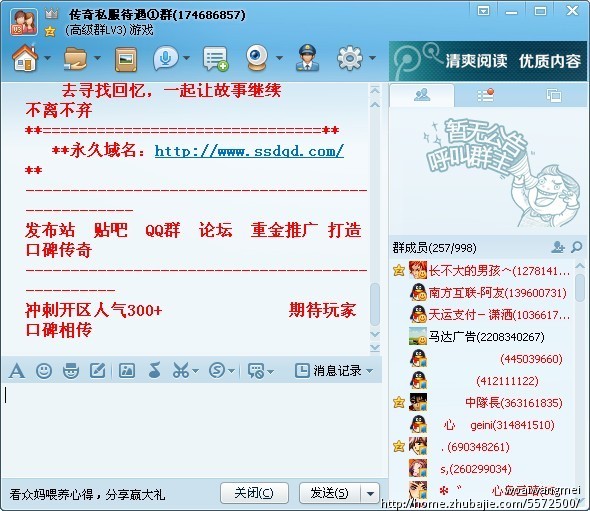Image resolution: width=590 pixels, height=511 pixels.
Task: Select member with ID 412111122
Action: click(x=482, y=381)
